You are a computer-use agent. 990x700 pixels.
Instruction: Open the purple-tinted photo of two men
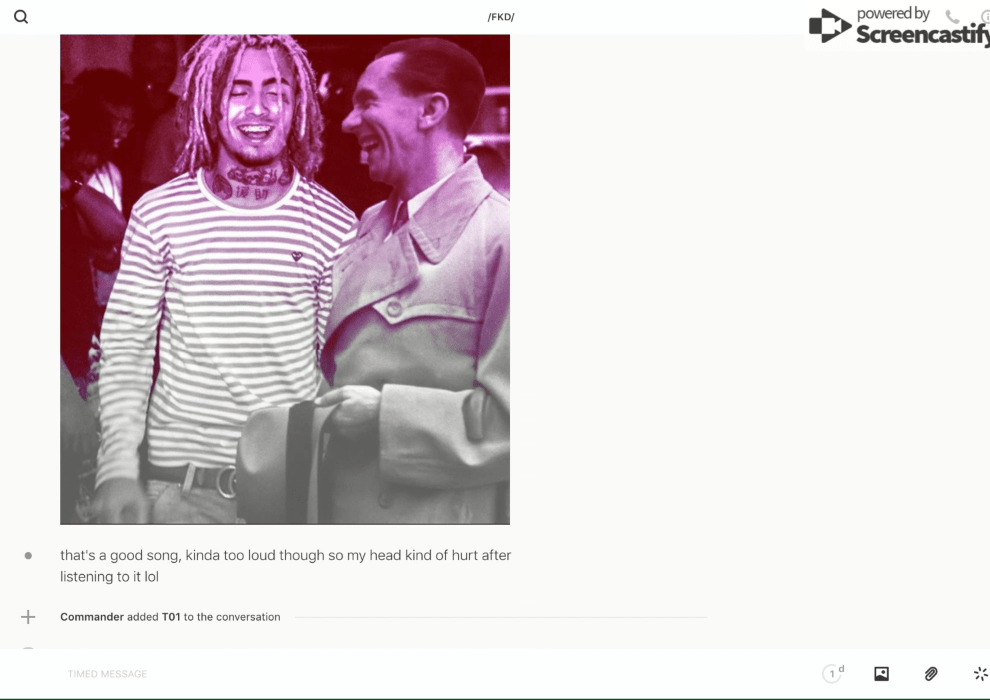(x=285, y=280)
